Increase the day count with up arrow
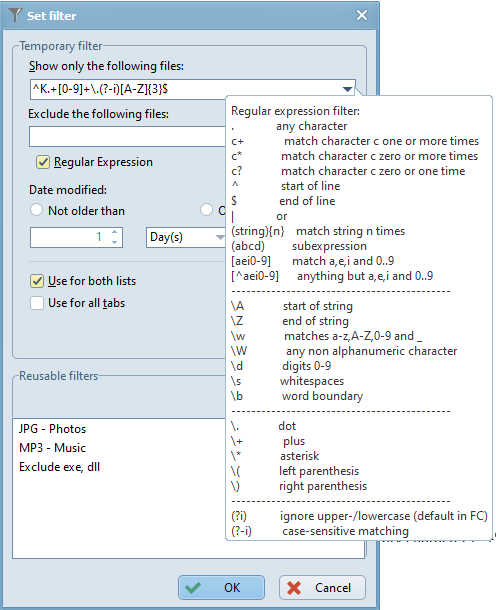The image size is (496, 610). [114, 232]
